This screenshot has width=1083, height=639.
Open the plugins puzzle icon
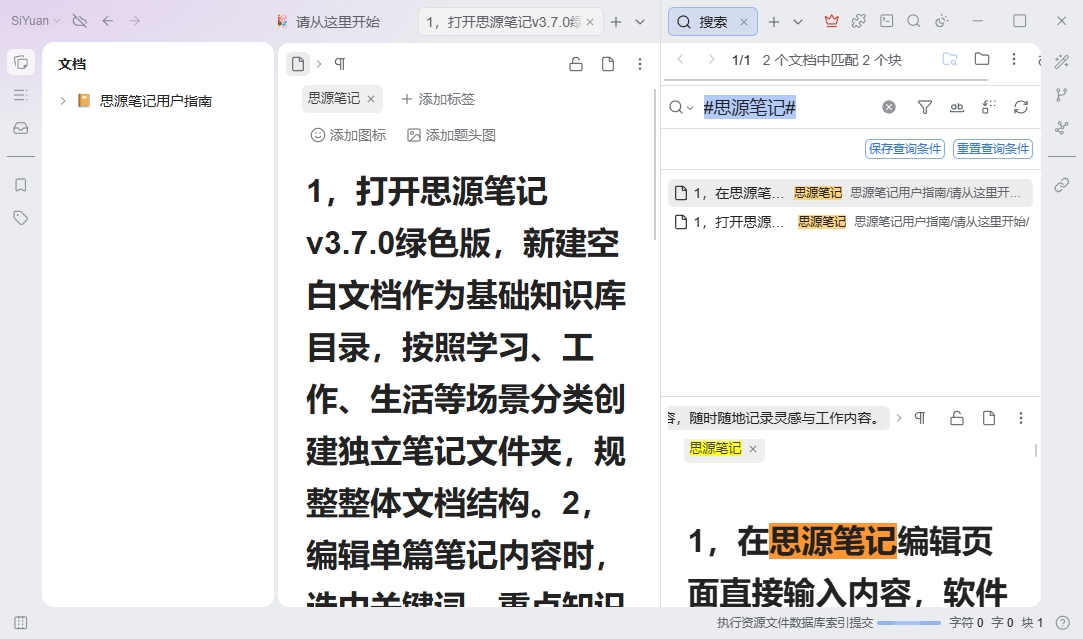[x=859, y=21]
